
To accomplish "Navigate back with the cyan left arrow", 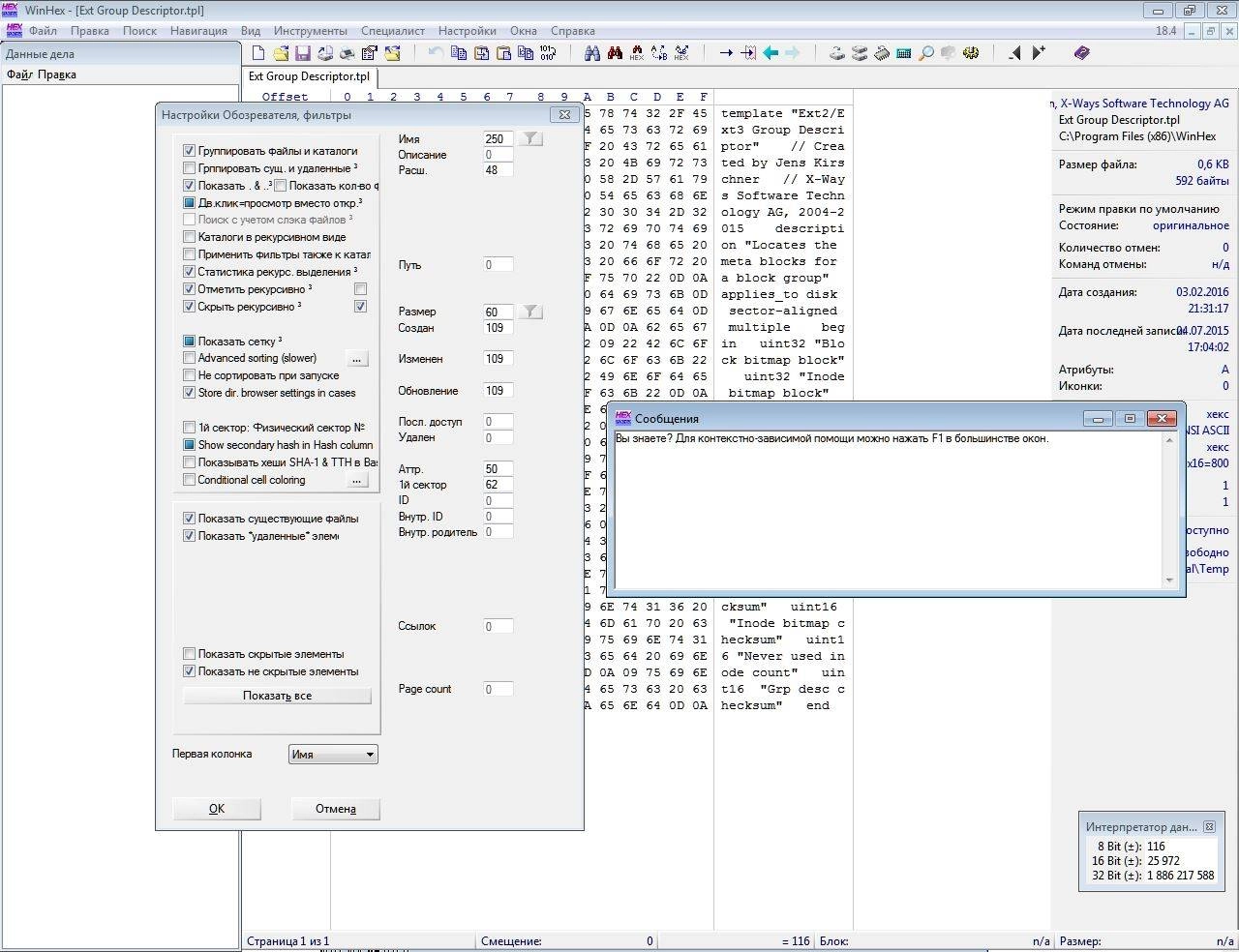I will point(771,53).
